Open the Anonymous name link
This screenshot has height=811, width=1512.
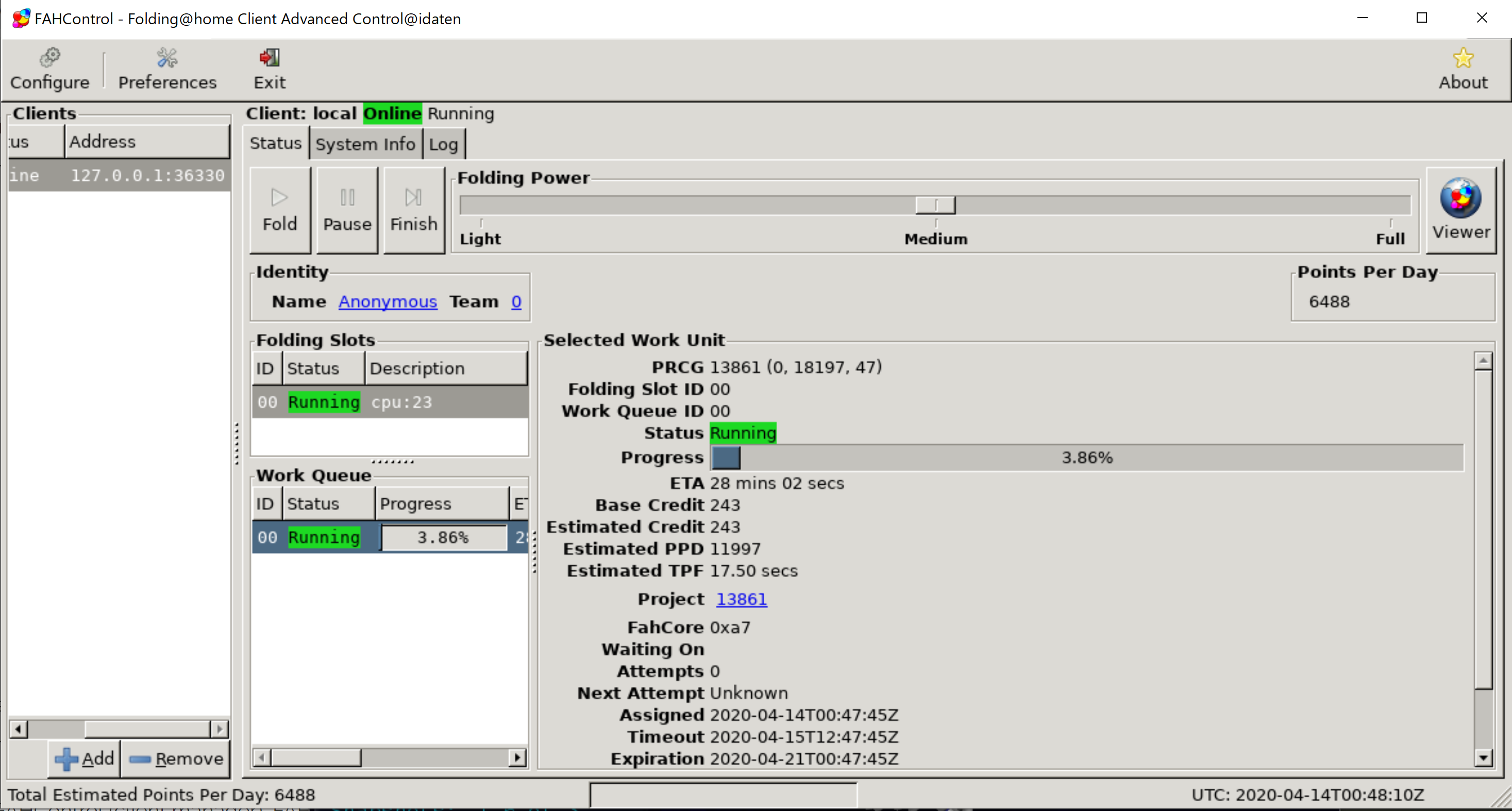388,301
